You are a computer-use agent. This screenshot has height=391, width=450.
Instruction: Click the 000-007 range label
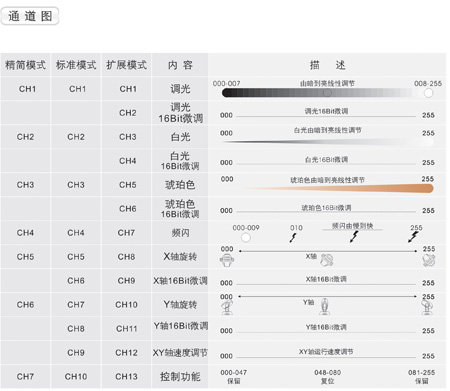click(x=226, y=83)
